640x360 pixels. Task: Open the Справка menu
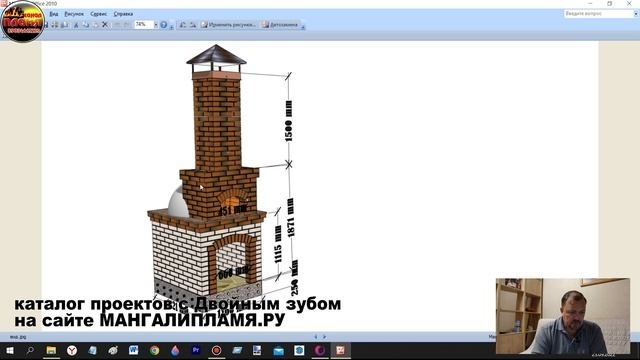point(123,14)
